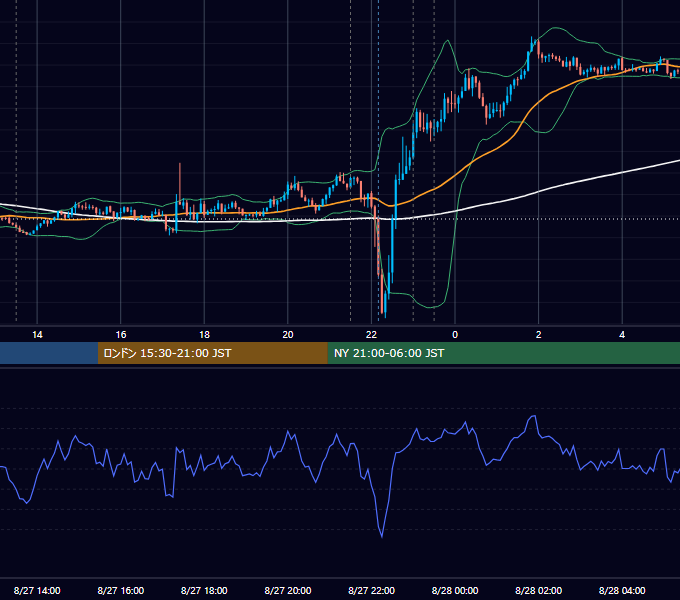
Task: Click the 8/28 00:00 date label
Action: coord(455,590)
